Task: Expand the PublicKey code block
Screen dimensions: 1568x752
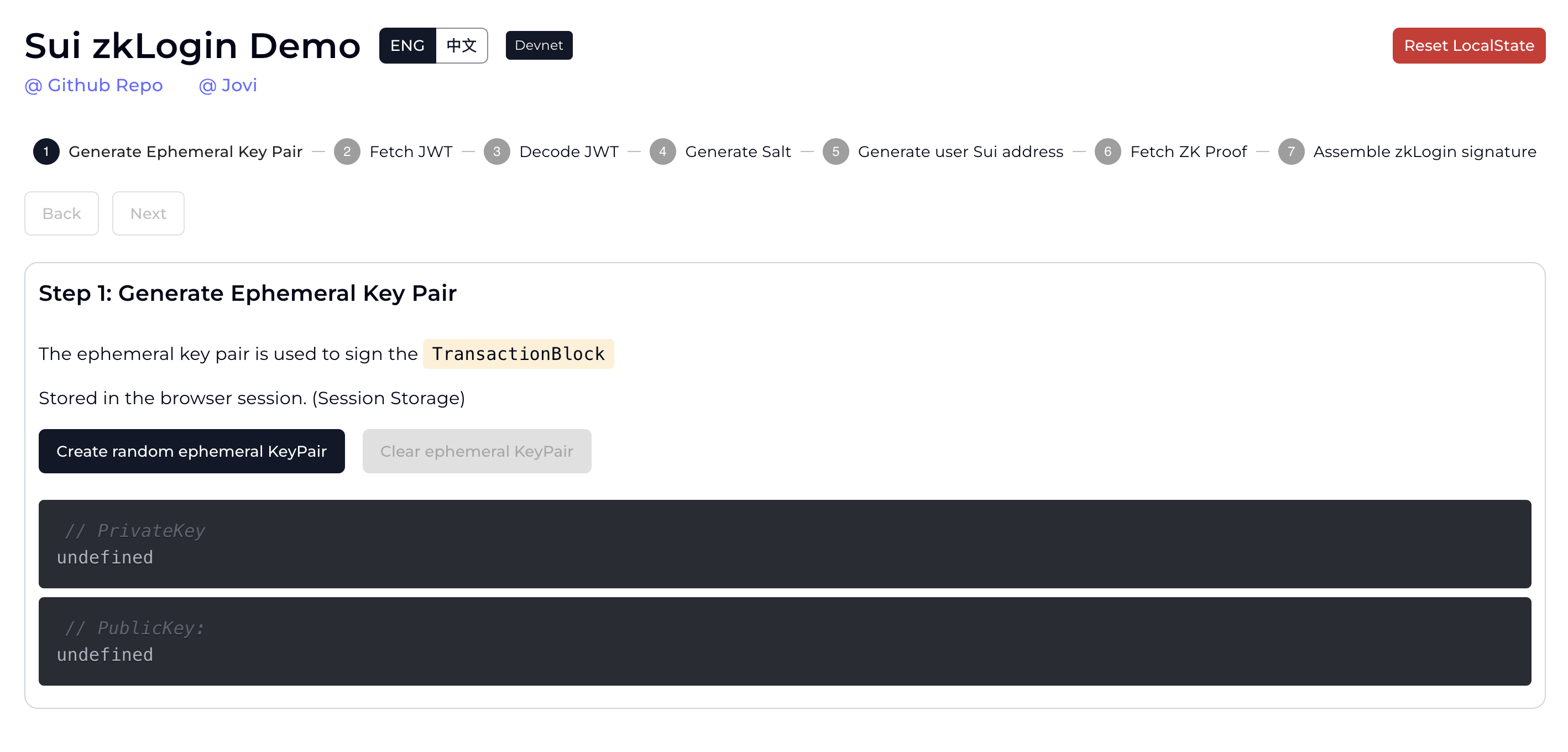Action: [x=784, y=641]
